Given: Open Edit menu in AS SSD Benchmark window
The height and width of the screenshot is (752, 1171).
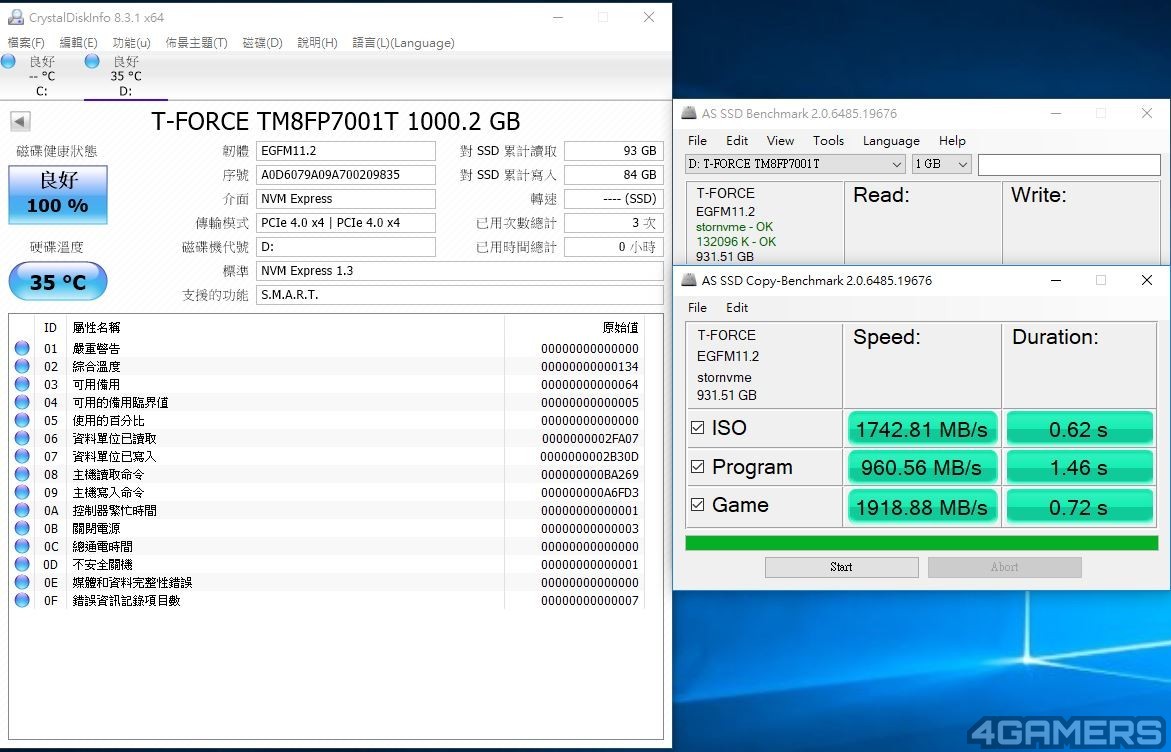Looking at the screenshot, I should coord(737,140).
